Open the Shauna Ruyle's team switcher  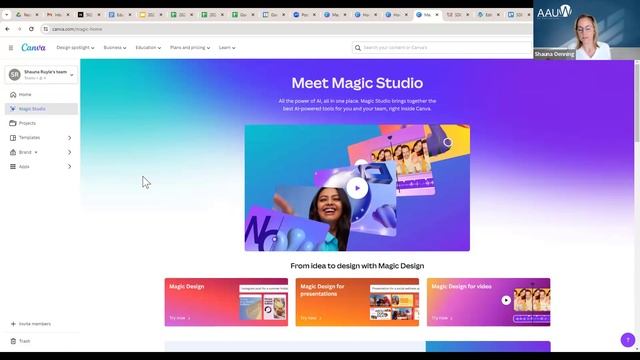pyautogui.click(x=41, y=75)
